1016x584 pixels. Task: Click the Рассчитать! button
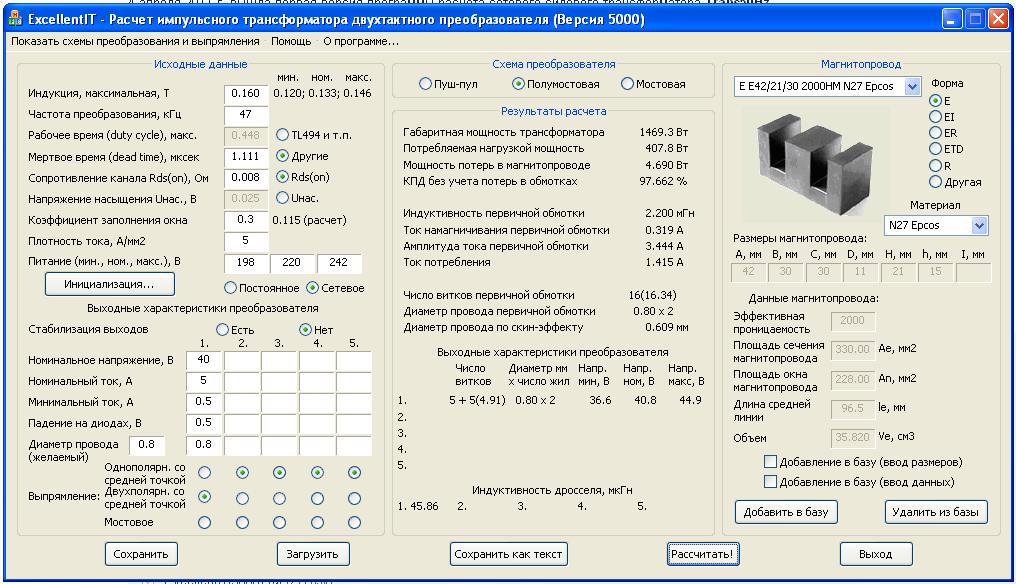(x=703, y=554)
